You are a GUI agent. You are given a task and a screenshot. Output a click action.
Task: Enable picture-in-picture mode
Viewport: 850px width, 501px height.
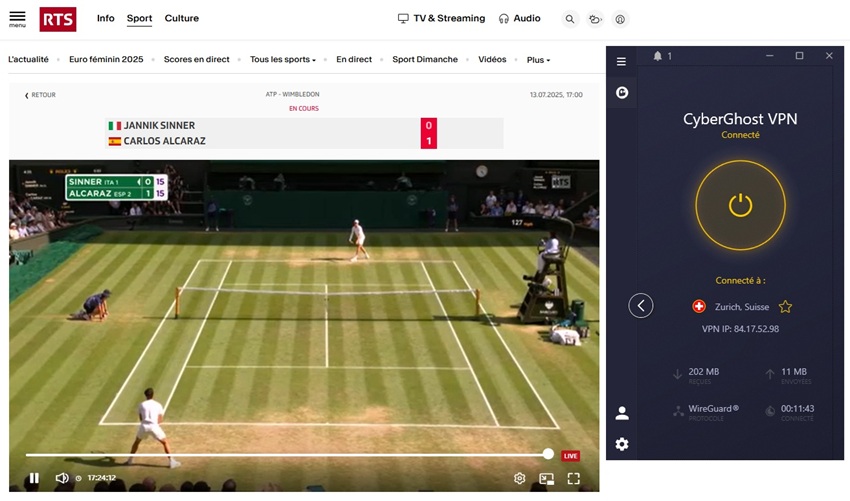546,478
